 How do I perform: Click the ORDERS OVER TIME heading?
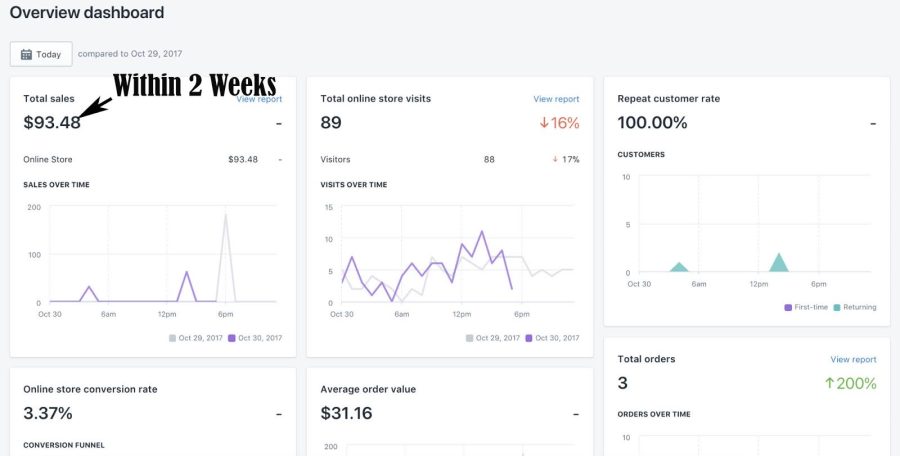(654, 414)
